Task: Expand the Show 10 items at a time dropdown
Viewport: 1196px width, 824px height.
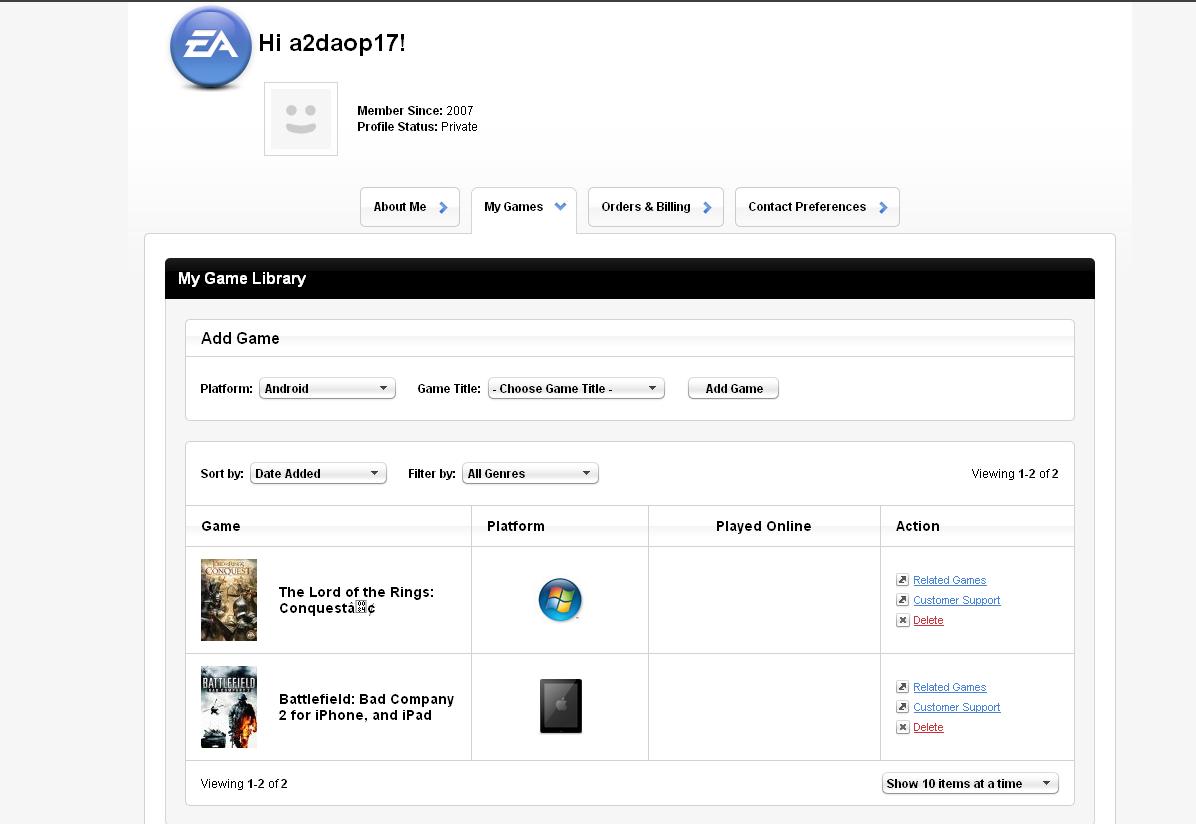Action: 970,784
